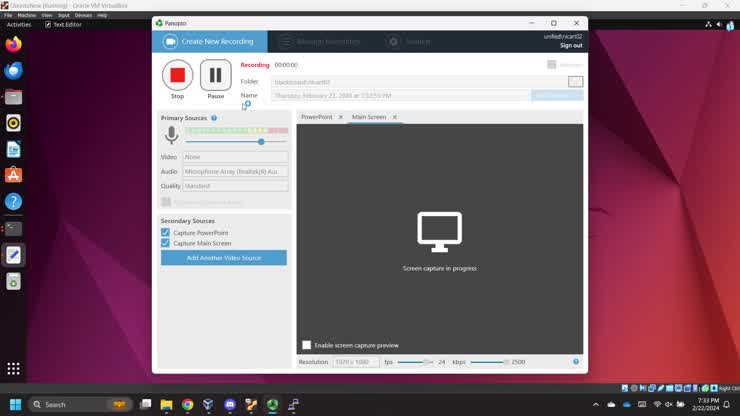Open Firefox from the Ubuntu dock
740x416 pixels.
pos(13,44)
